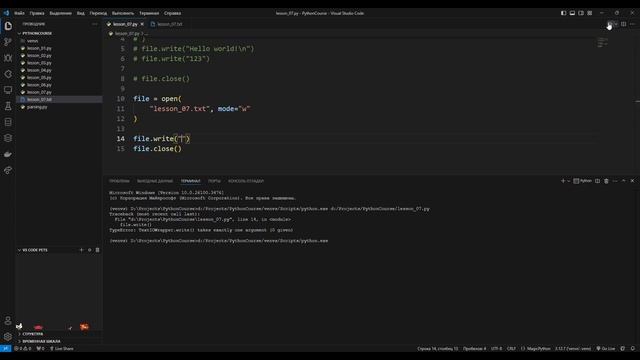The width and height of the screenshot is (640, 360).
Task: Collapse the VS CODE PETS section
Action: [35, 250]
